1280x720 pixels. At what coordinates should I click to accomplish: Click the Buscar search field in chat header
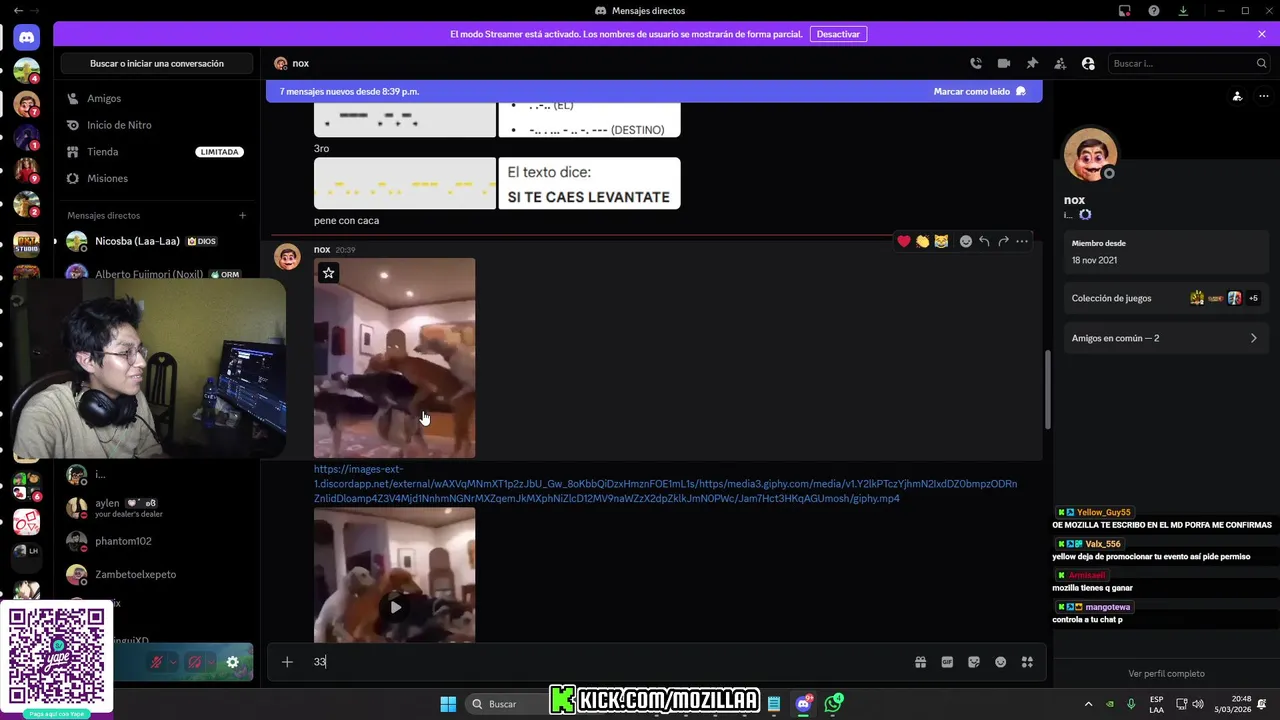pos(1188,63)
